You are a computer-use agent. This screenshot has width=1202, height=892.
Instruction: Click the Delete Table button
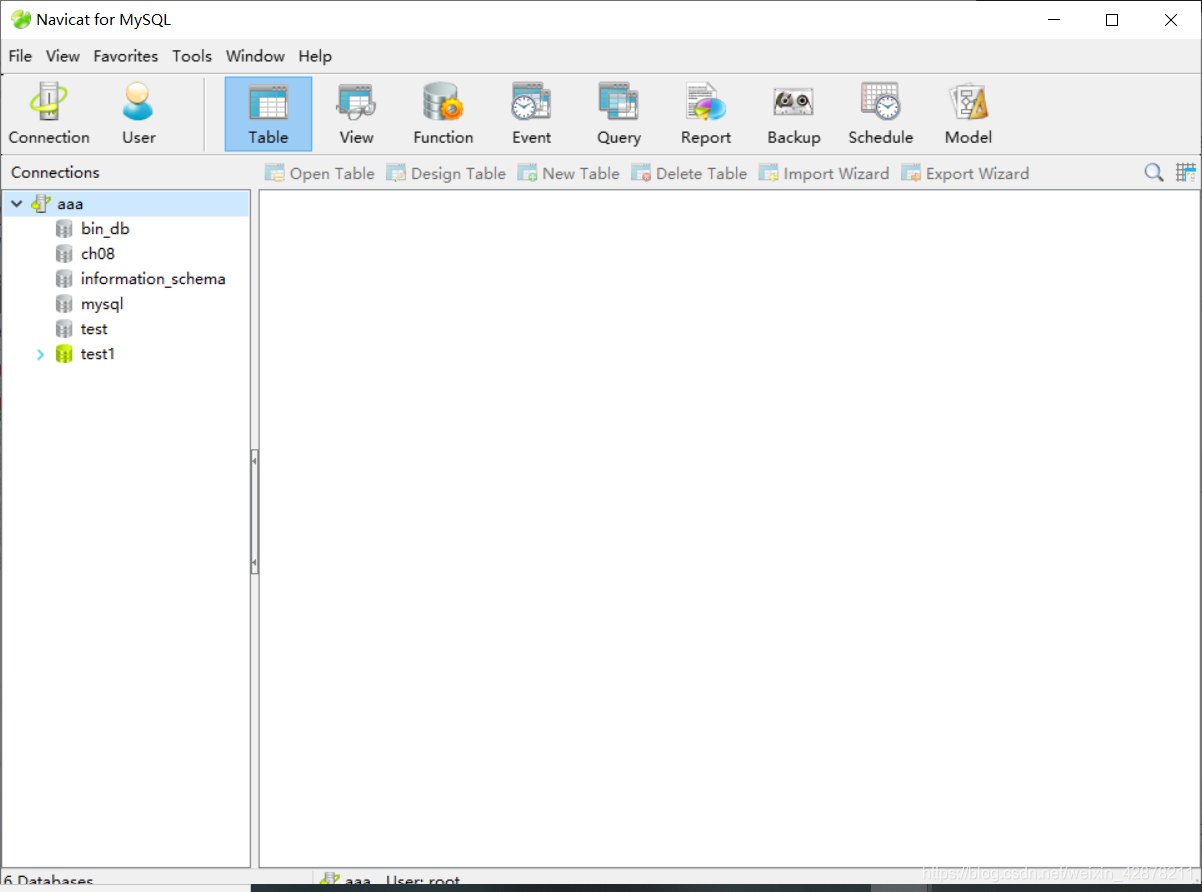[x=689, y=173]
